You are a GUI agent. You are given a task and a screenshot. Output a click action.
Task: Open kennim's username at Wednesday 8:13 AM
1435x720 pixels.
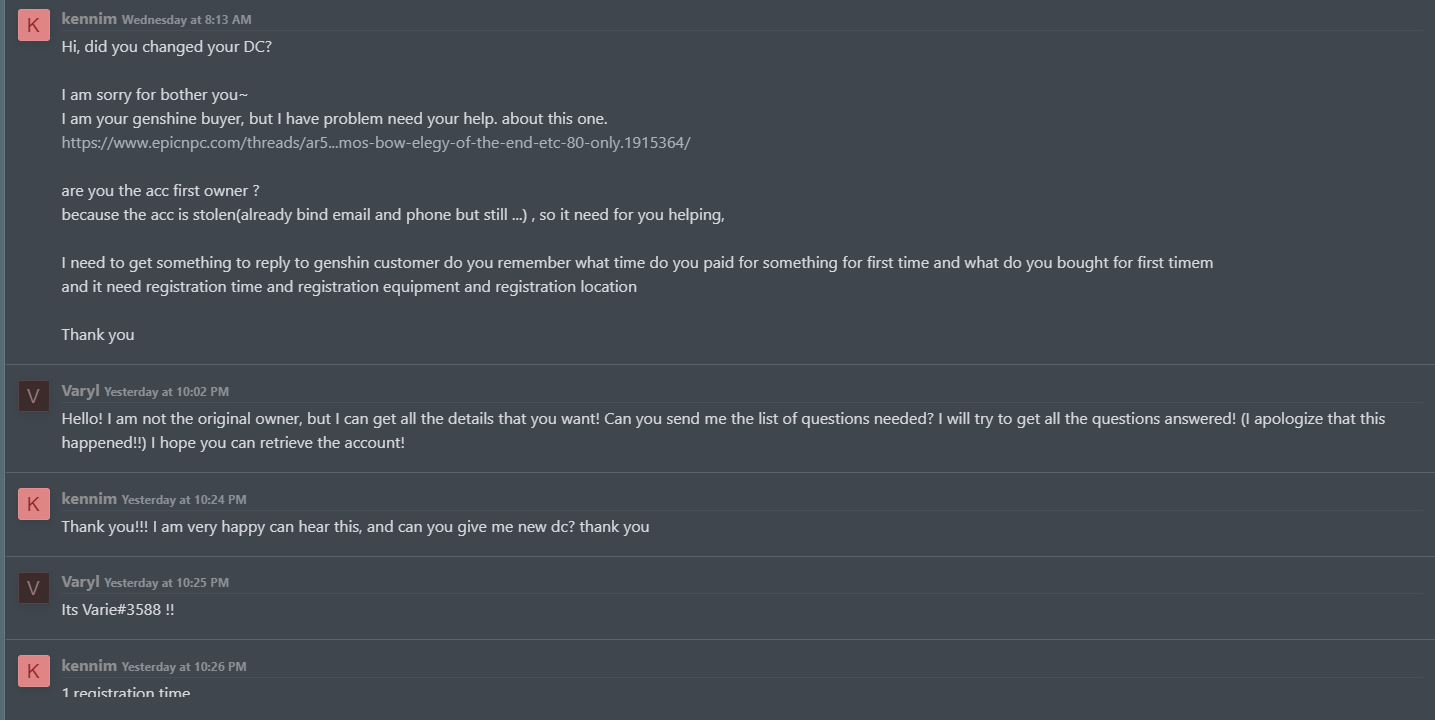click(x=89, y=19)
